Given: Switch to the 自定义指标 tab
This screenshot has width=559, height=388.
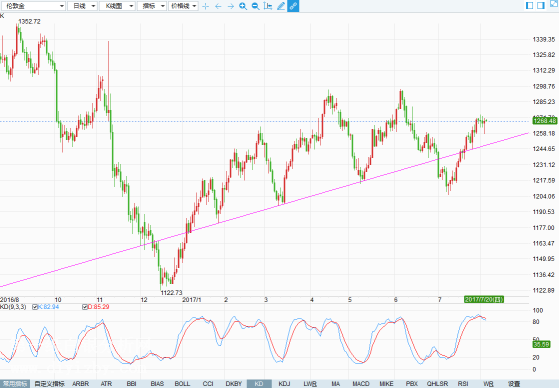Looking at the screenshot, I should coord(50,384).
